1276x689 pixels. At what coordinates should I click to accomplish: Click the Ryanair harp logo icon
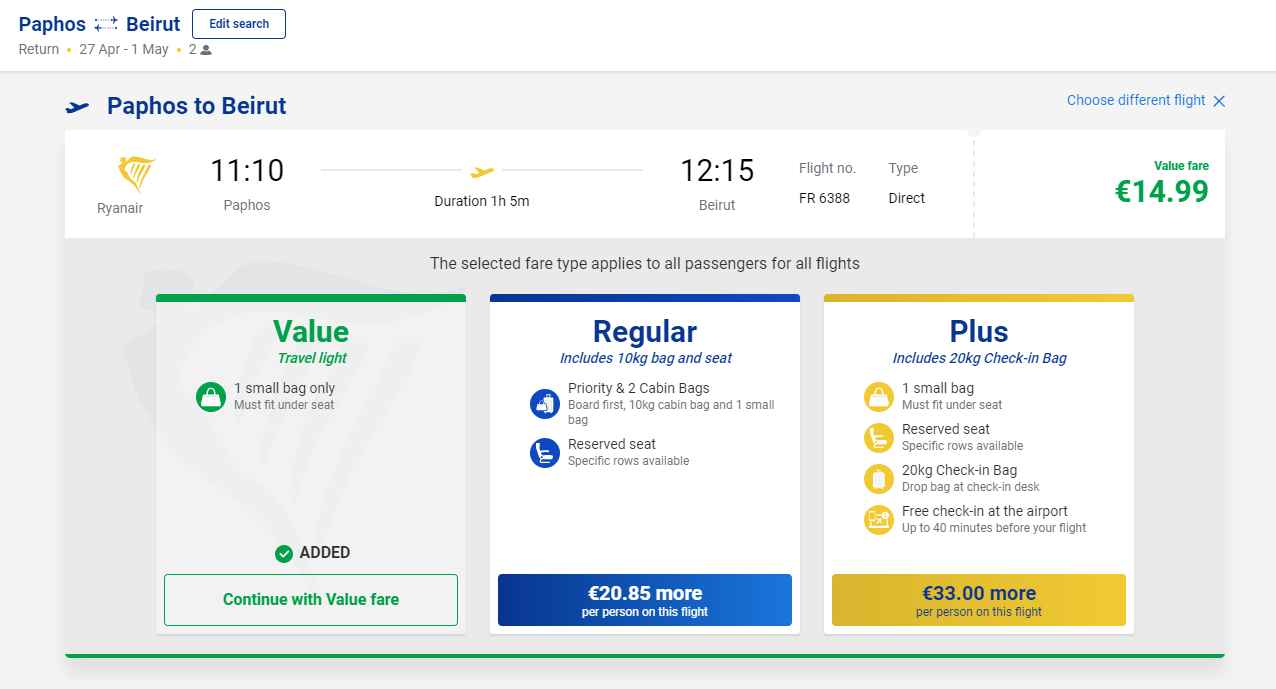pos(136,174)
